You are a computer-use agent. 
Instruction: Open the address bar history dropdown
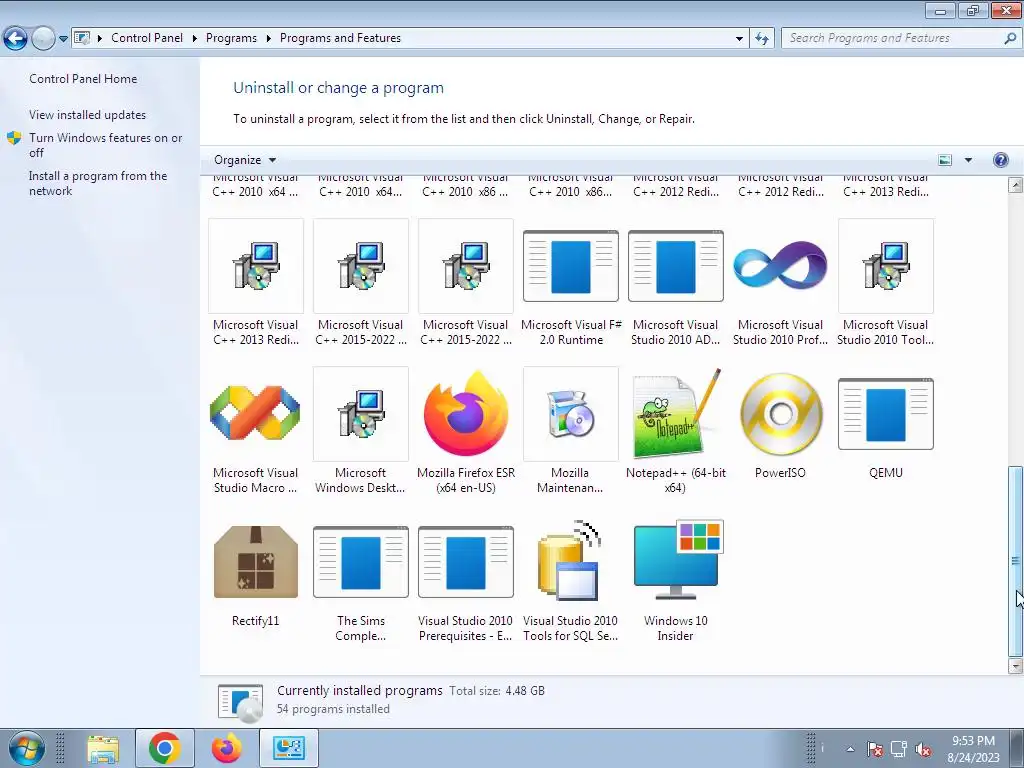[739, 38]
